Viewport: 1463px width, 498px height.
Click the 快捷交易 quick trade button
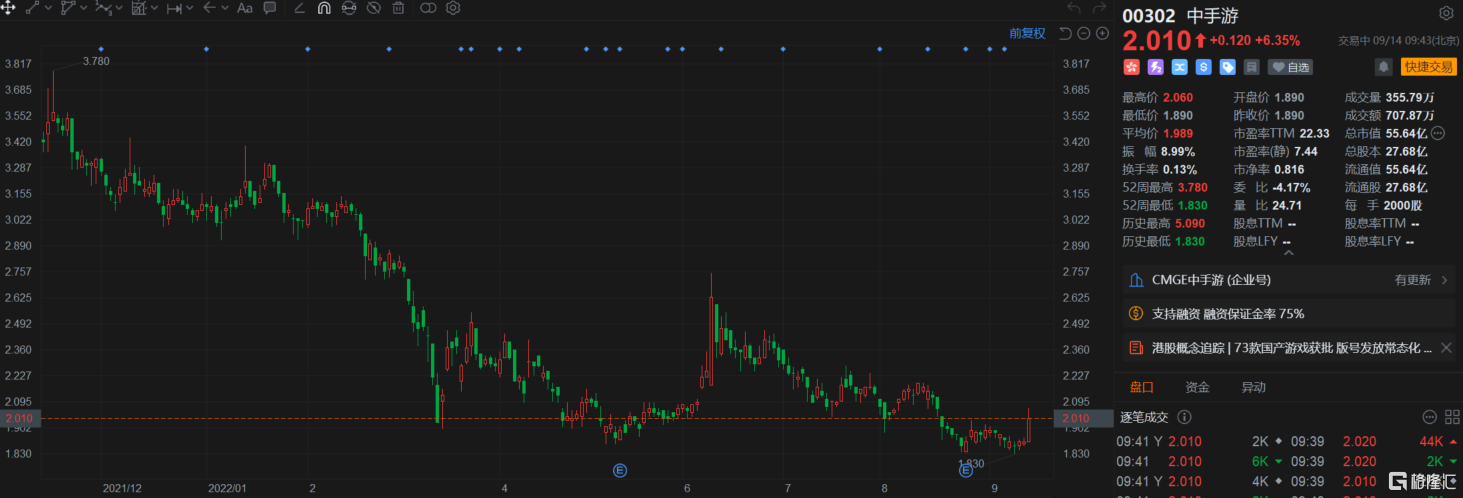pyautogui.click(x=1428, y=67)
